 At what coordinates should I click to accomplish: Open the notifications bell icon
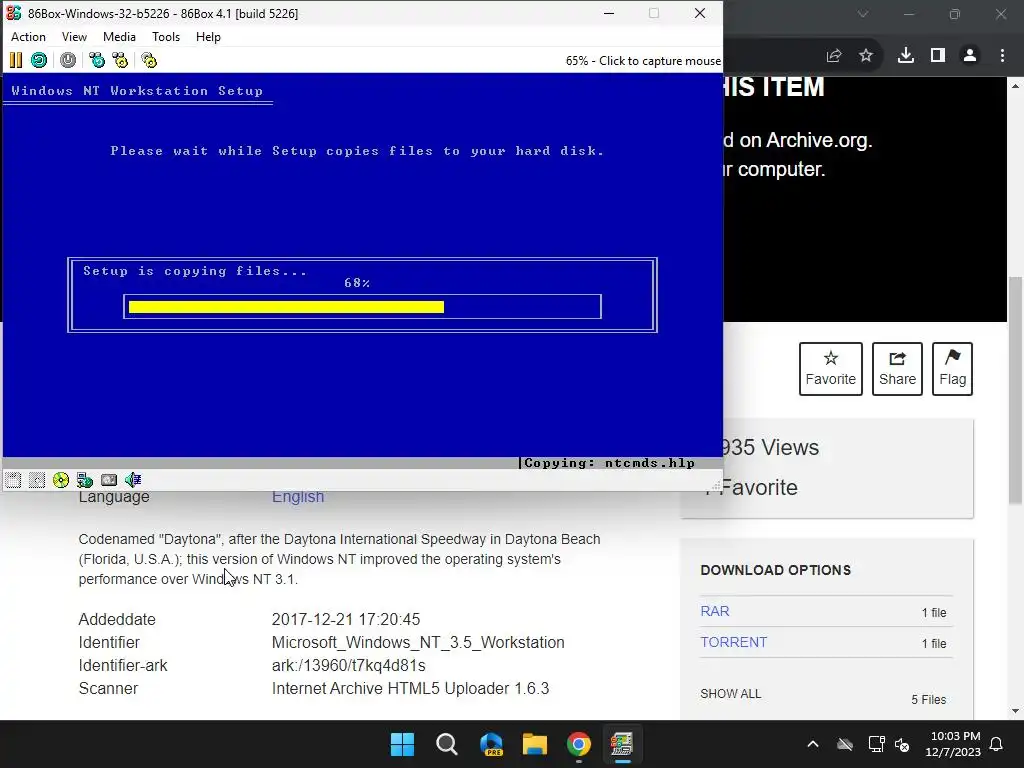pyautogui.click(x=997, y=744)
